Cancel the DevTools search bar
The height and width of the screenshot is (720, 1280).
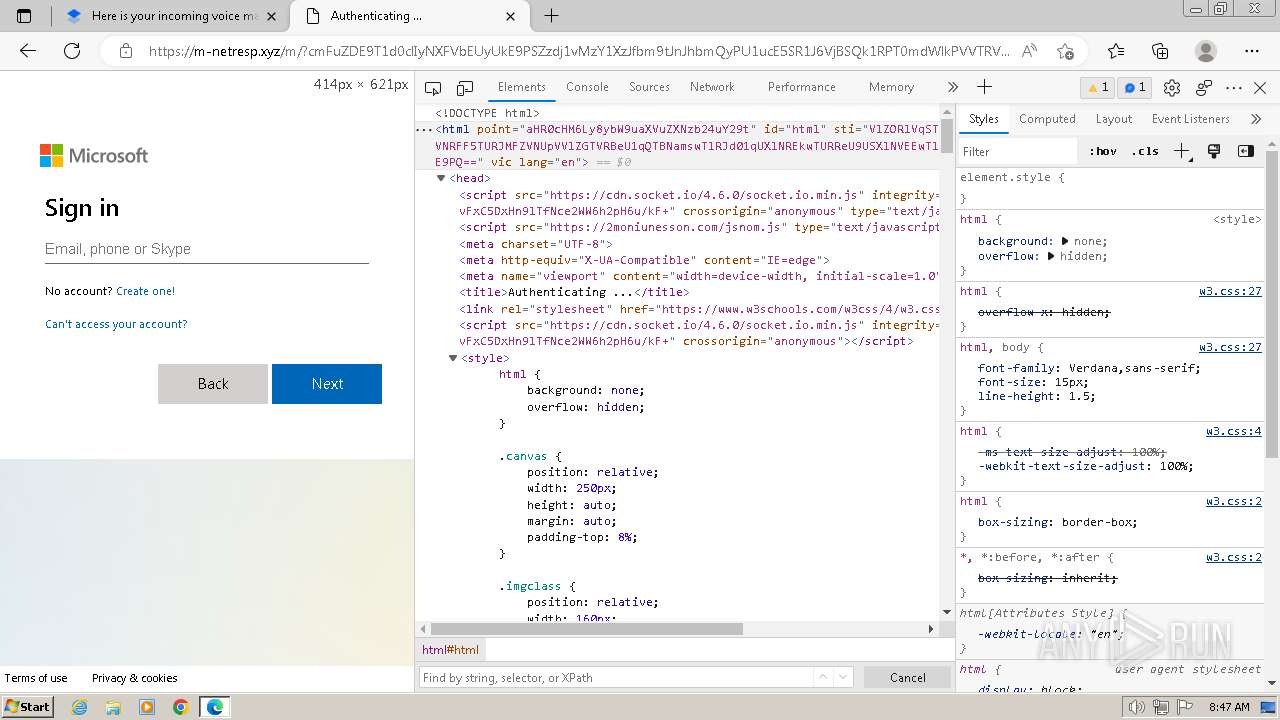point(908,677)
